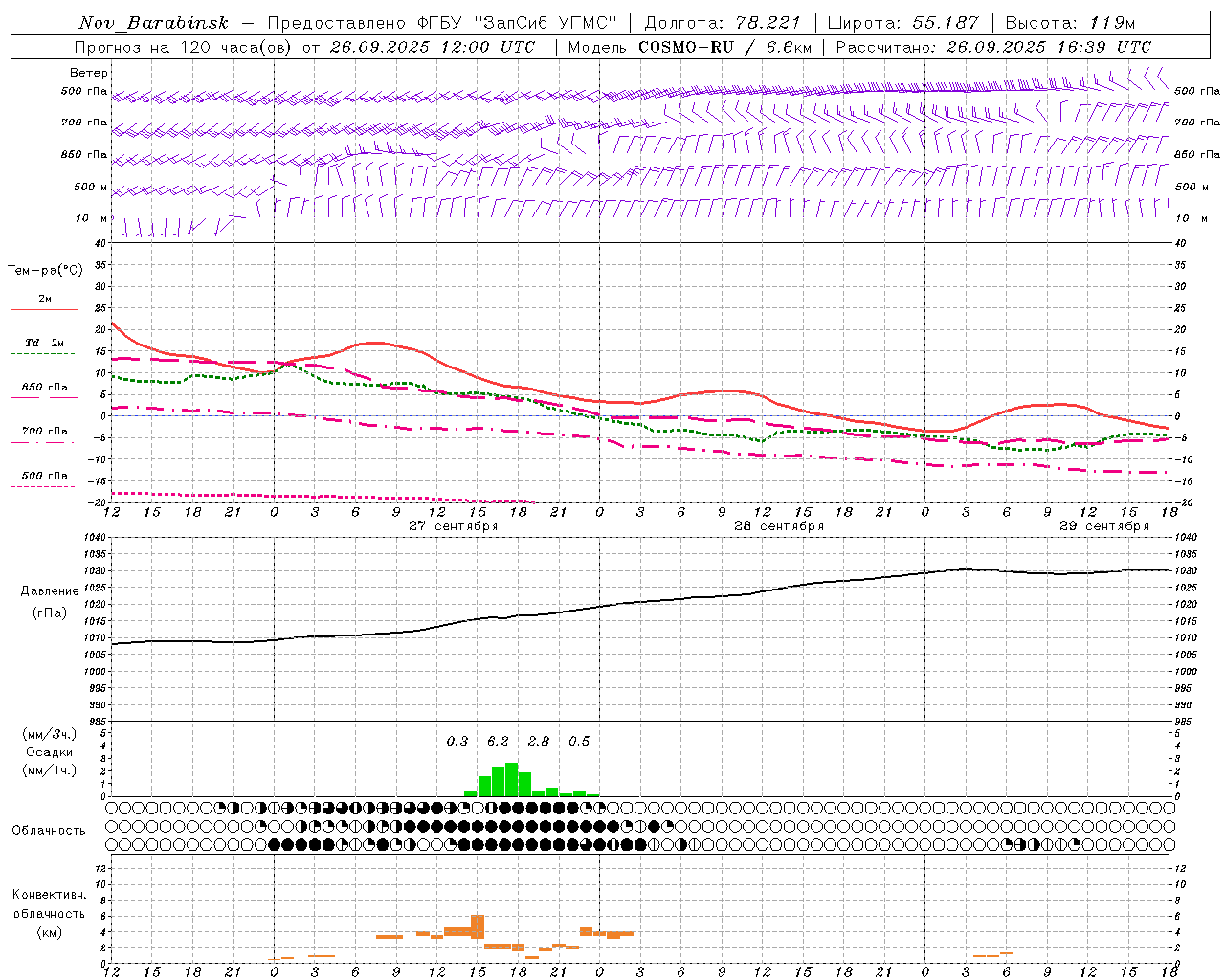Click the red 2м temperature legend line

point(44,308)
